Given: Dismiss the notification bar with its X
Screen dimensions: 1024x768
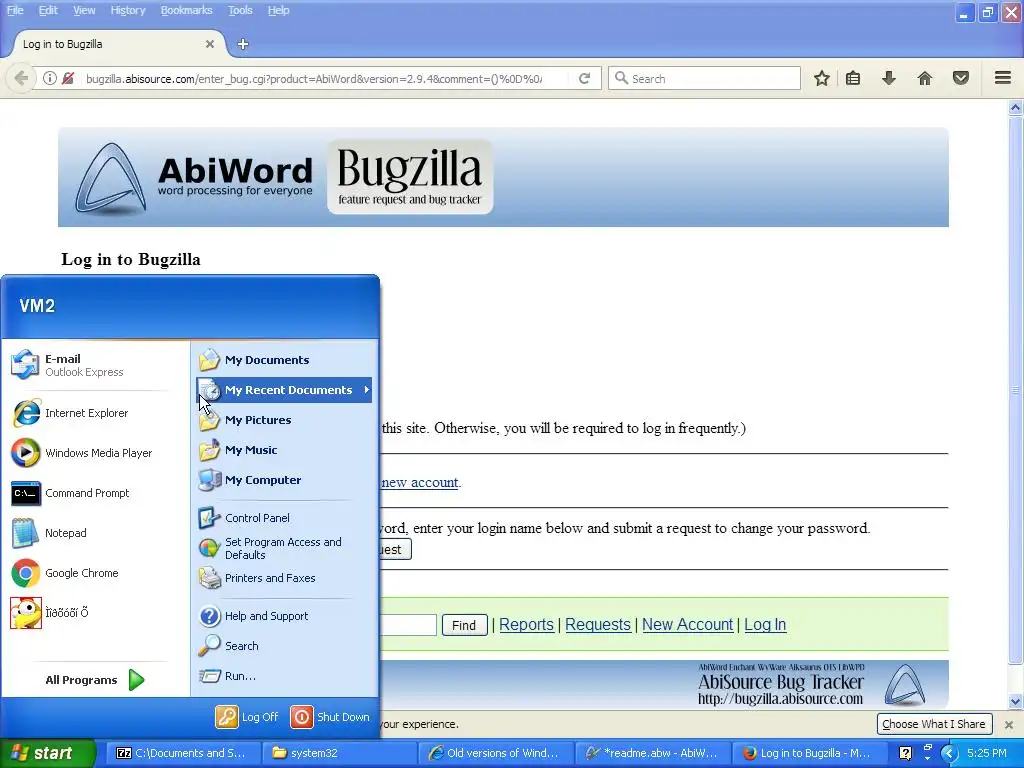Looking at the screenshot, I should 1009,724.
